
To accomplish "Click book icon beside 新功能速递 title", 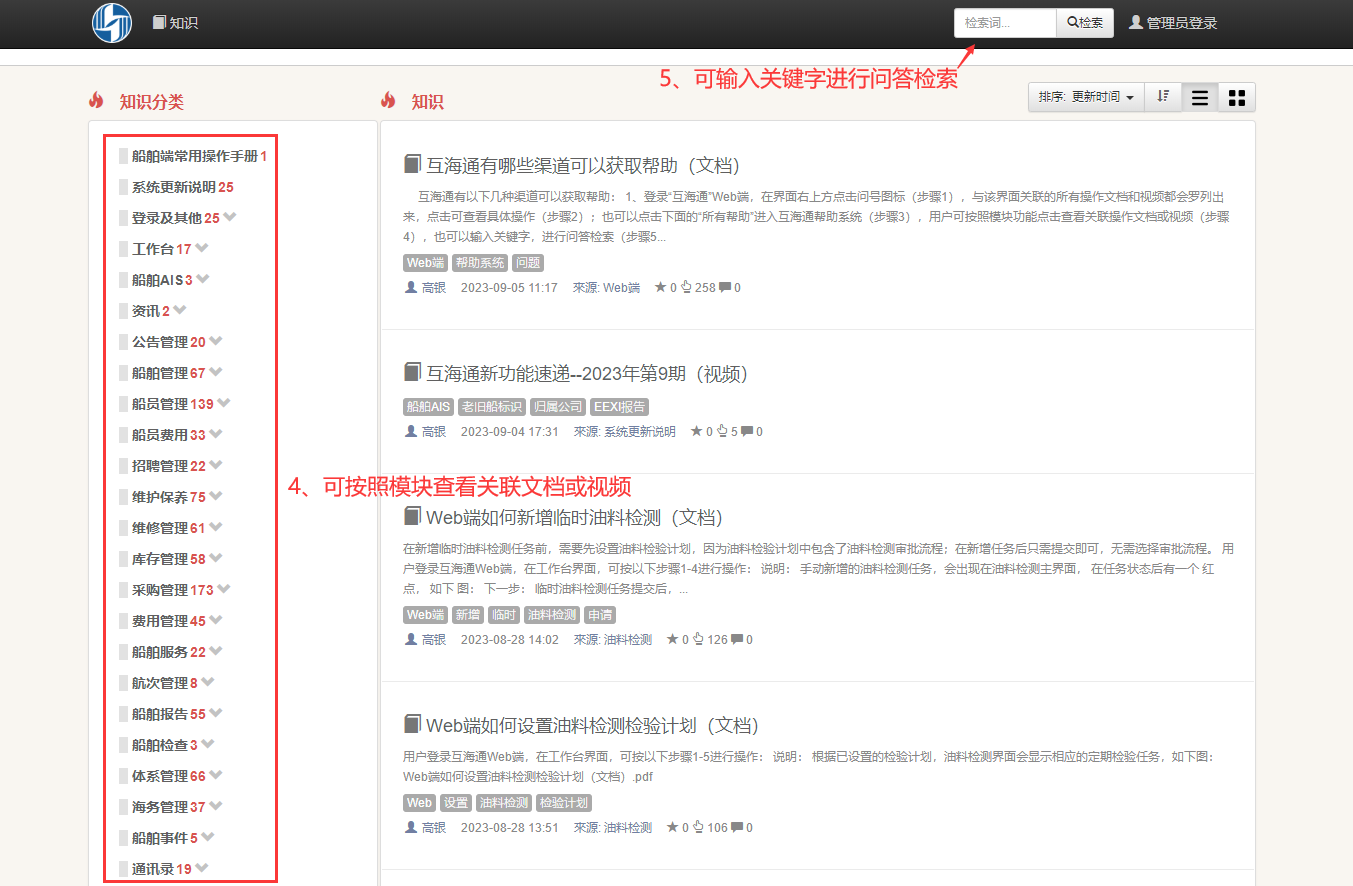I will 412,373.
